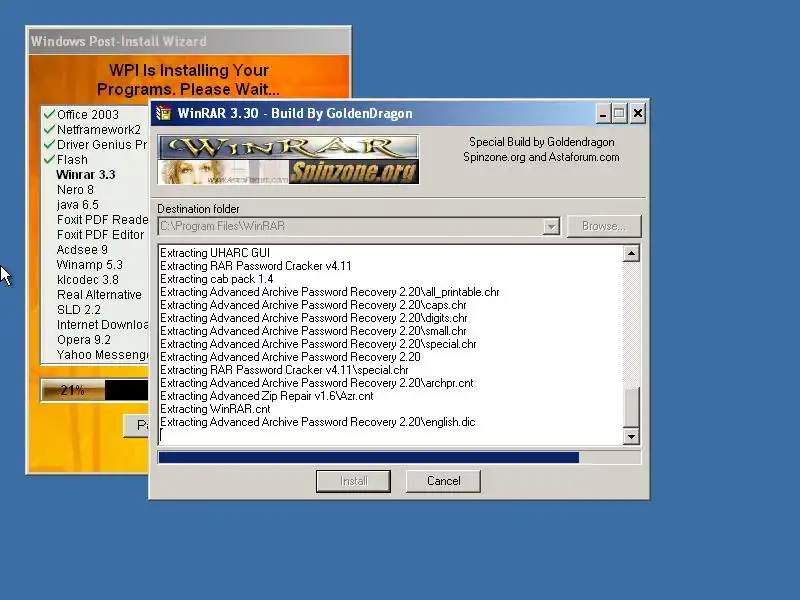Select 'klcodec 3.8' in WPI list
The width and height of the screenshot is (800, 600).
tap(88, 280)
